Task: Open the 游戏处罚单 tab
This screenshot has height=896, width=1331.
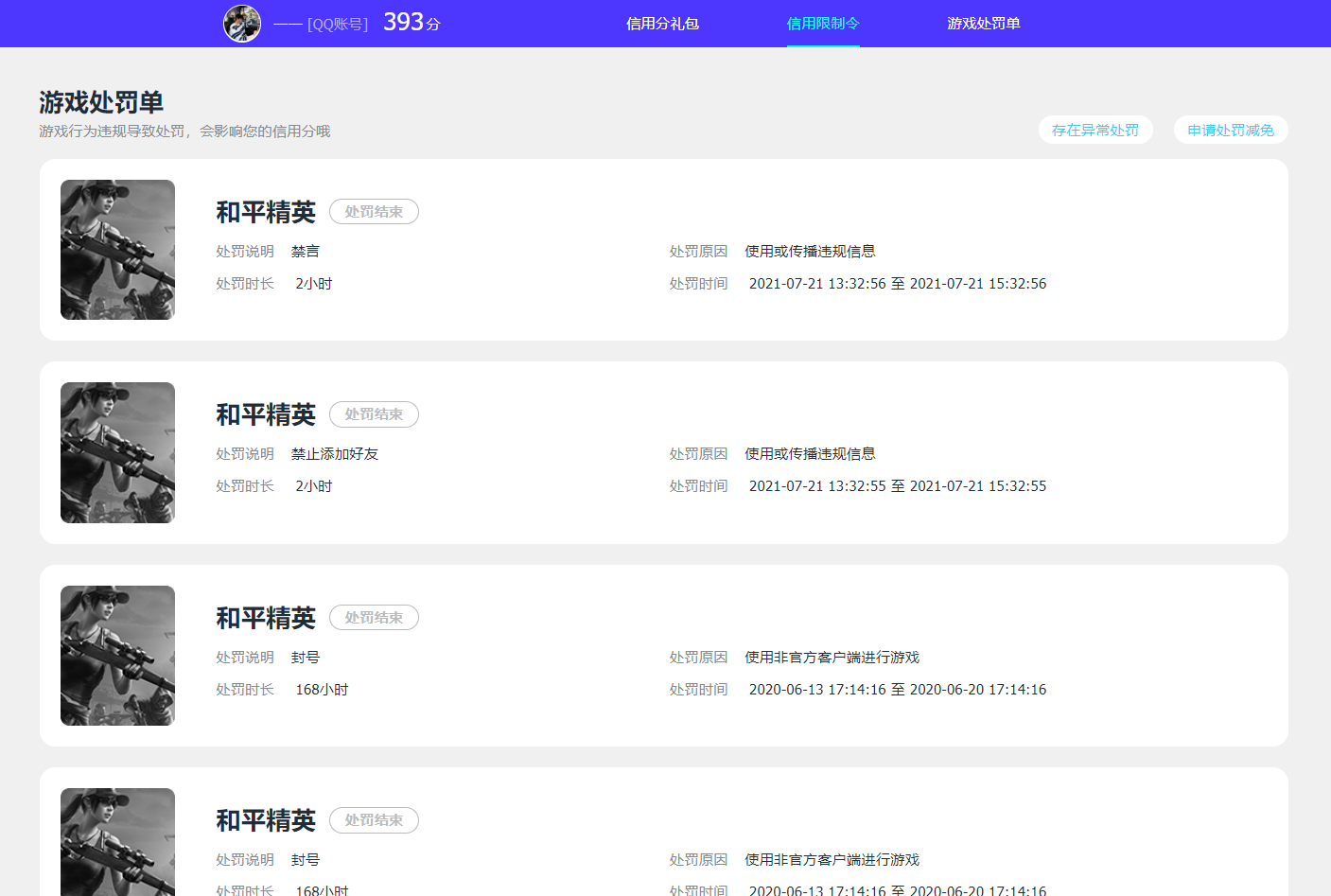Action: point(984,24)
